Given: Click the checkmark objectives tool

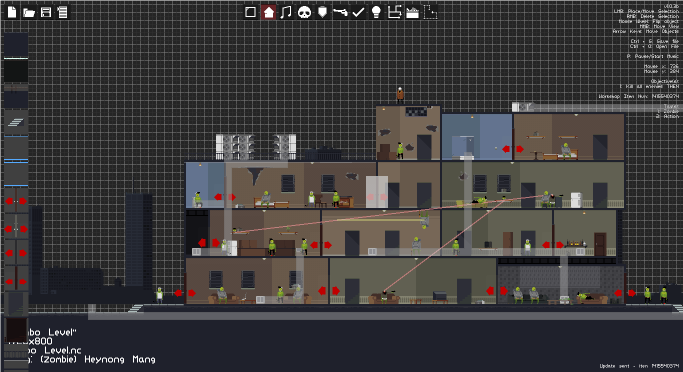Looking at the screenshot, I should 358,12.
